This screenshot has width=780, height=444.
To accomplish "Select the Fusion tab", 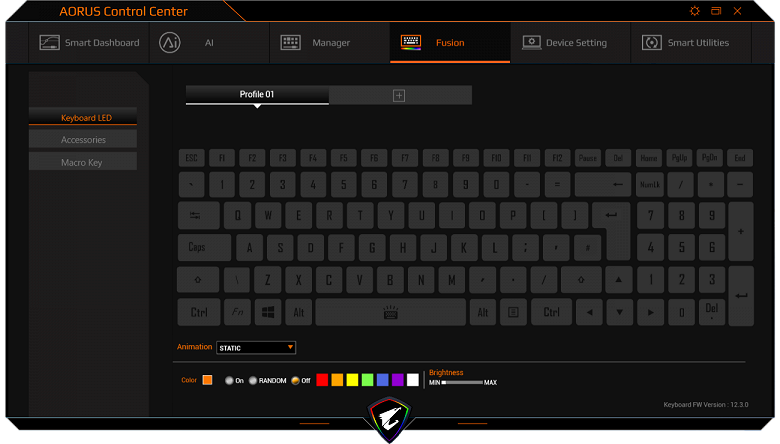I will pos(450,43).
